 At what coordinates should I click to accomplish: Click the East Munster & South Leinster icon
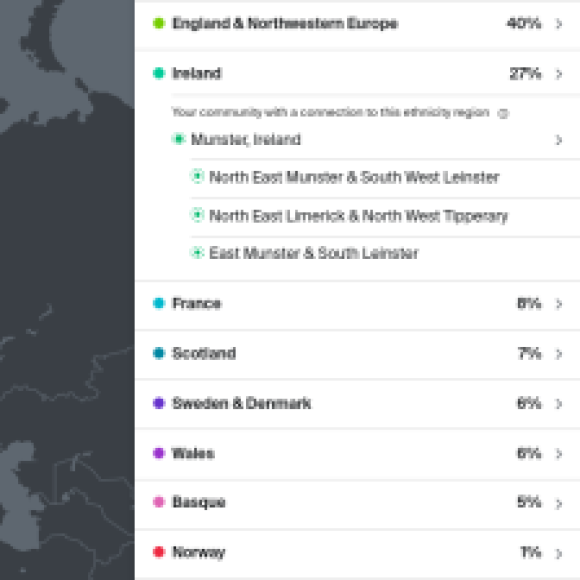coord(197,253)
